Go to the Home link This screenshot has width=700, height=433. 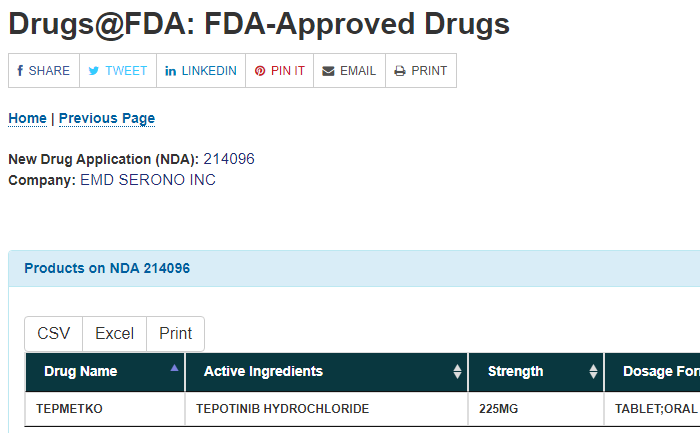pos(27,118)
